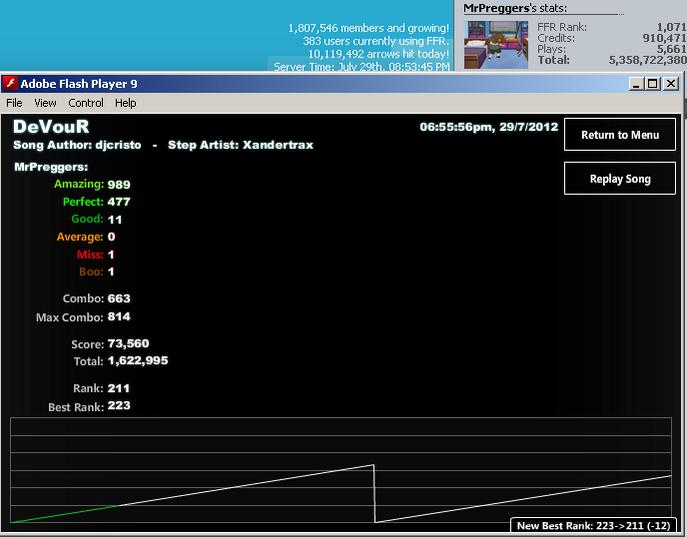Click the Return to Menu button
Image resolution: width=687 pixels, height=537 pixels.
[620, 134]
